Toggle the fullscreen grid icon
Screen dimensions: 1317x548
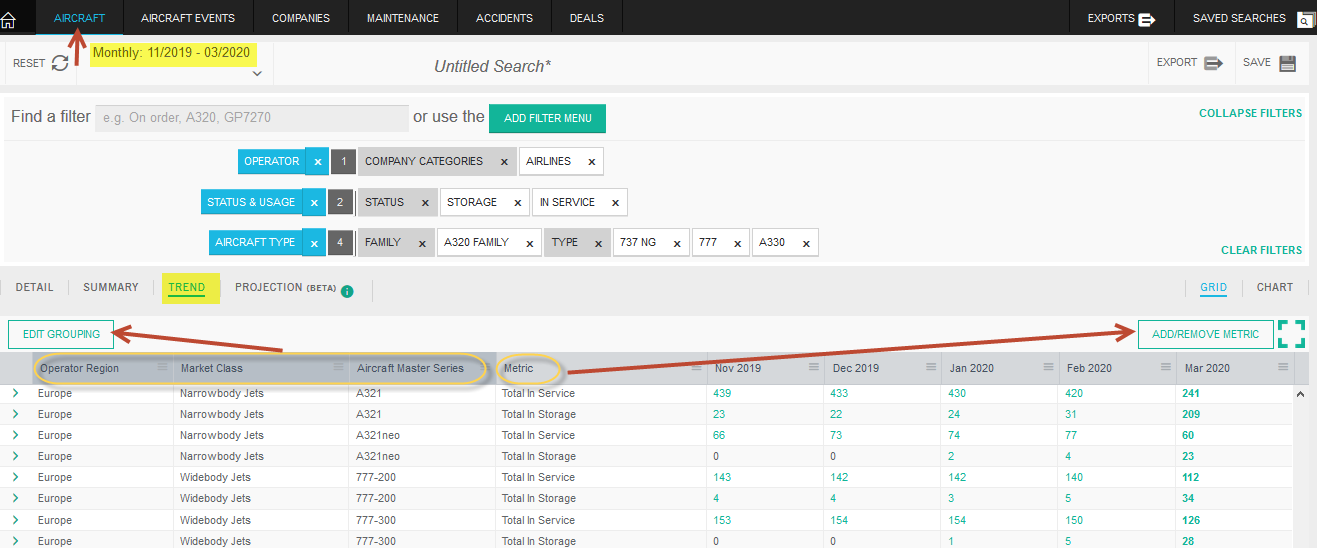[1292, 334]
